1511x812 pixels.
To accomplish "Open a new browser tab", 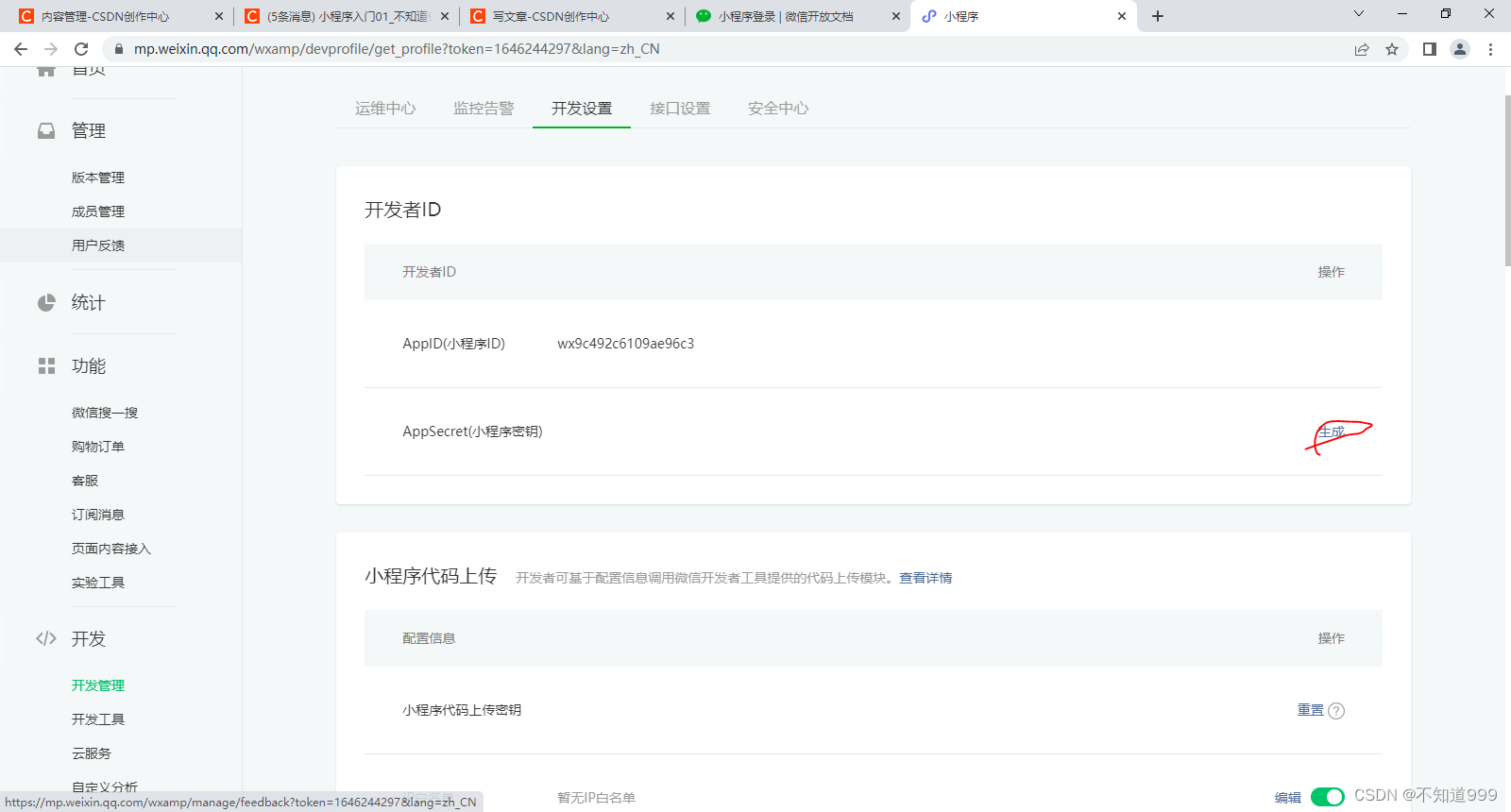I will (x=1158, y=16).
